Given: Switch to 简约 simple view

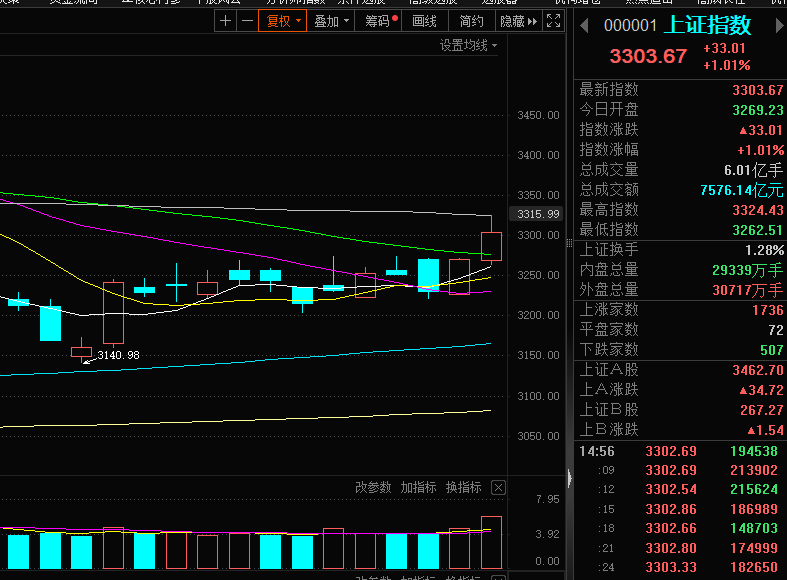Looking at the screenshot, I should click(471, 21).
